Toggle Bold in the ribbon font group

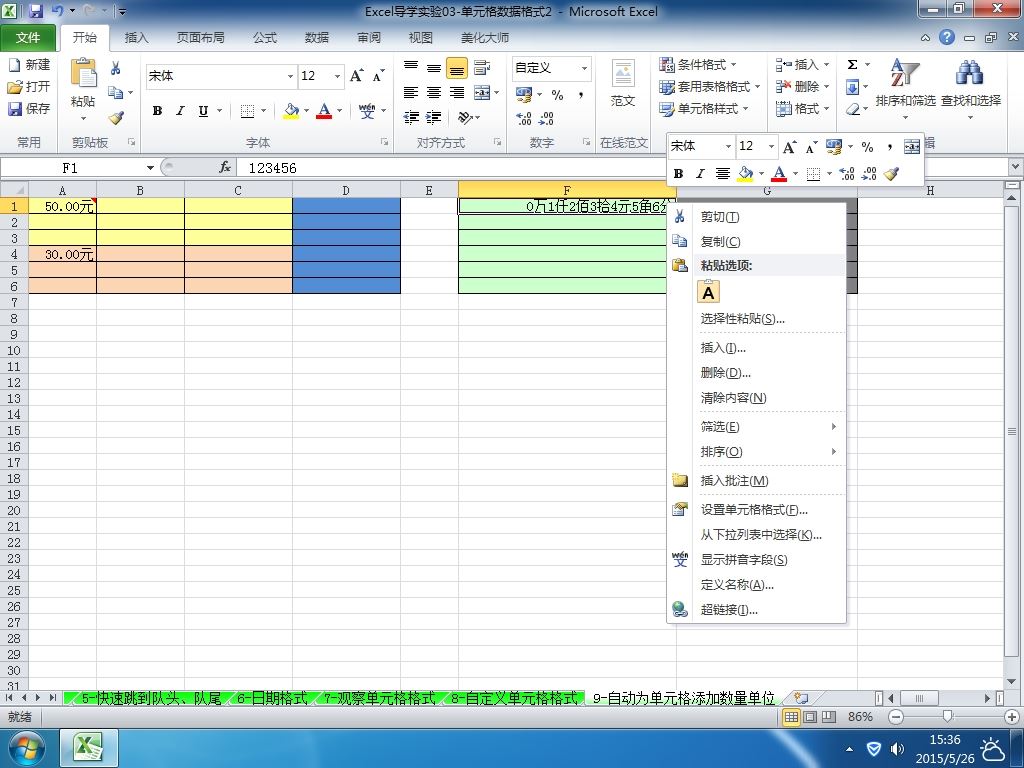pyautogui.click(x=157, y=111)
